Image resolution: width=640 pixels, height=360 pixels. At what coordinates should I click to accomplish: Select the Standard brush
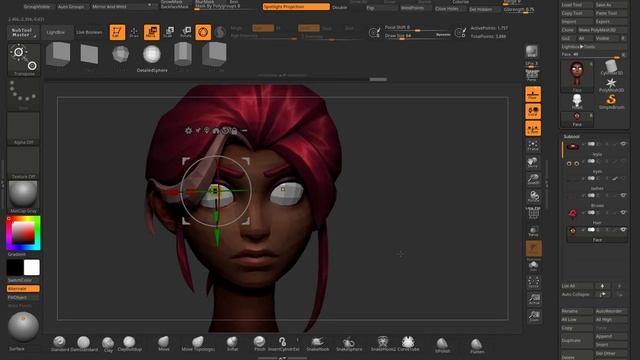pyautogui.click(x=60, y=344)
